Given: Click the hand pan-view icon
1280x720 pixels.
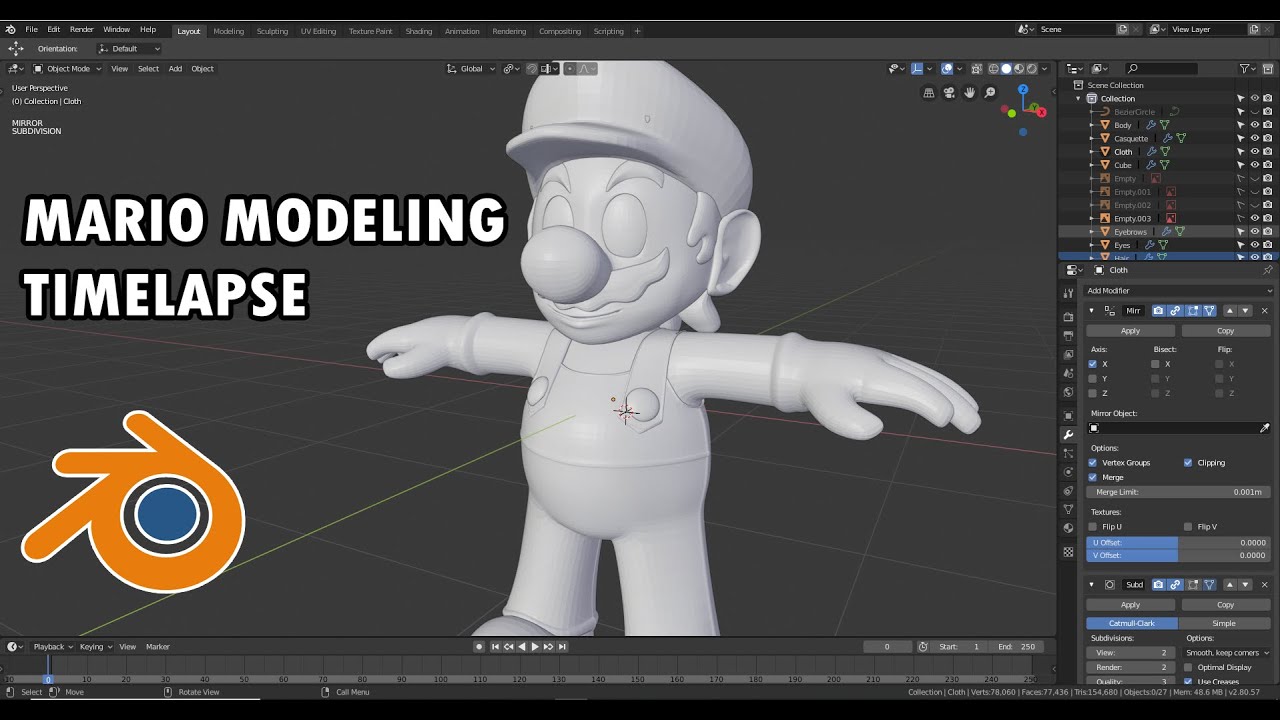Looking at the screenshot, I should click(970, 93).
